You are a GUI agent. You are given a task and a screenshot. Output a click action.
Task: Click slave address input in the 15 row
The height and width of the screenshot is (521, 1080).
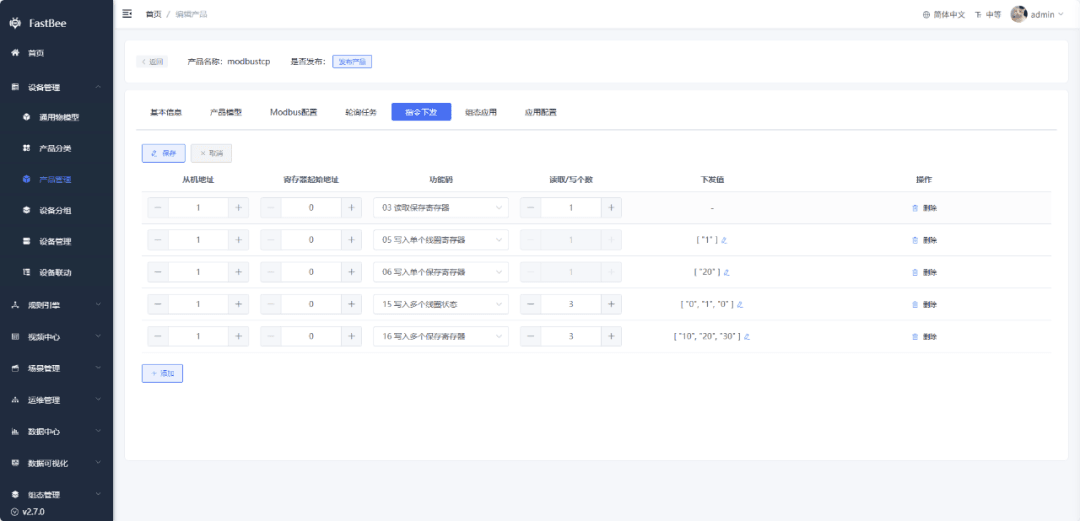coord(198,304)
